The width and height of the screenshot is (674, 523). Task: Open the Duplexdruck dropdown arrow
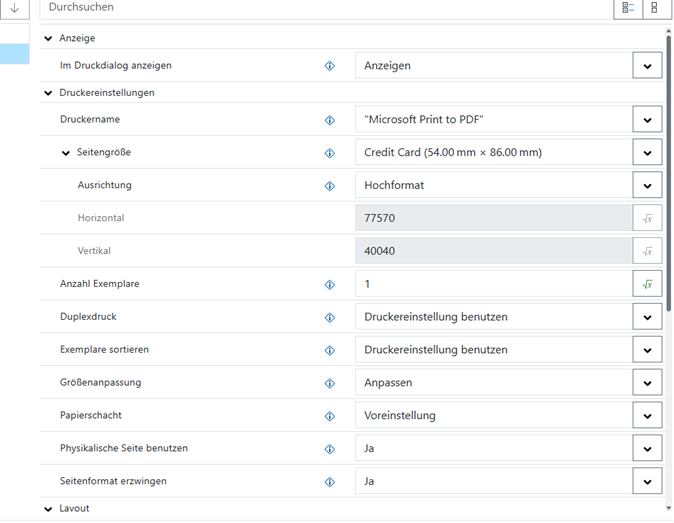click(x=647, y=317)
